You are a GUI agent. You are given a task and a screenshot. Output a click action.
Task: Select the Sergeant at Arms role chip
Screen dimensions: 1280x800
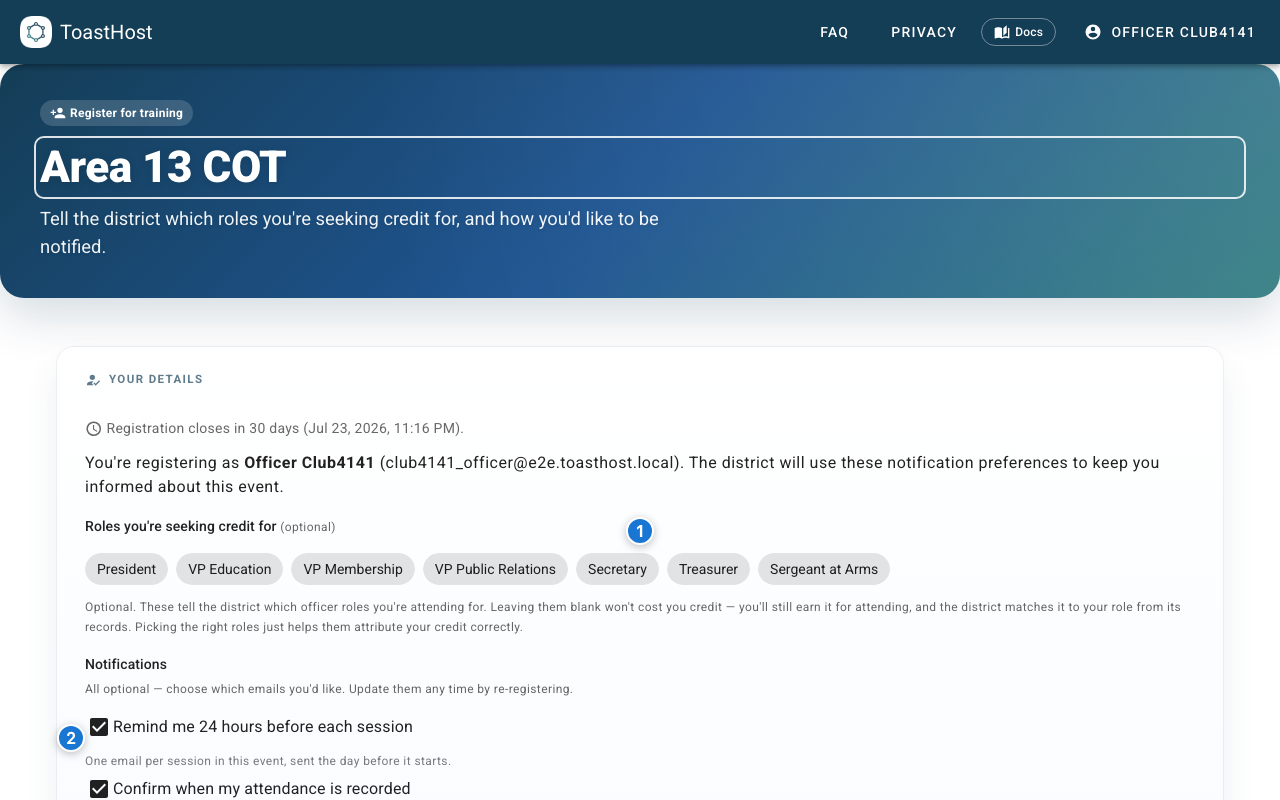click(x=824, y=569)
